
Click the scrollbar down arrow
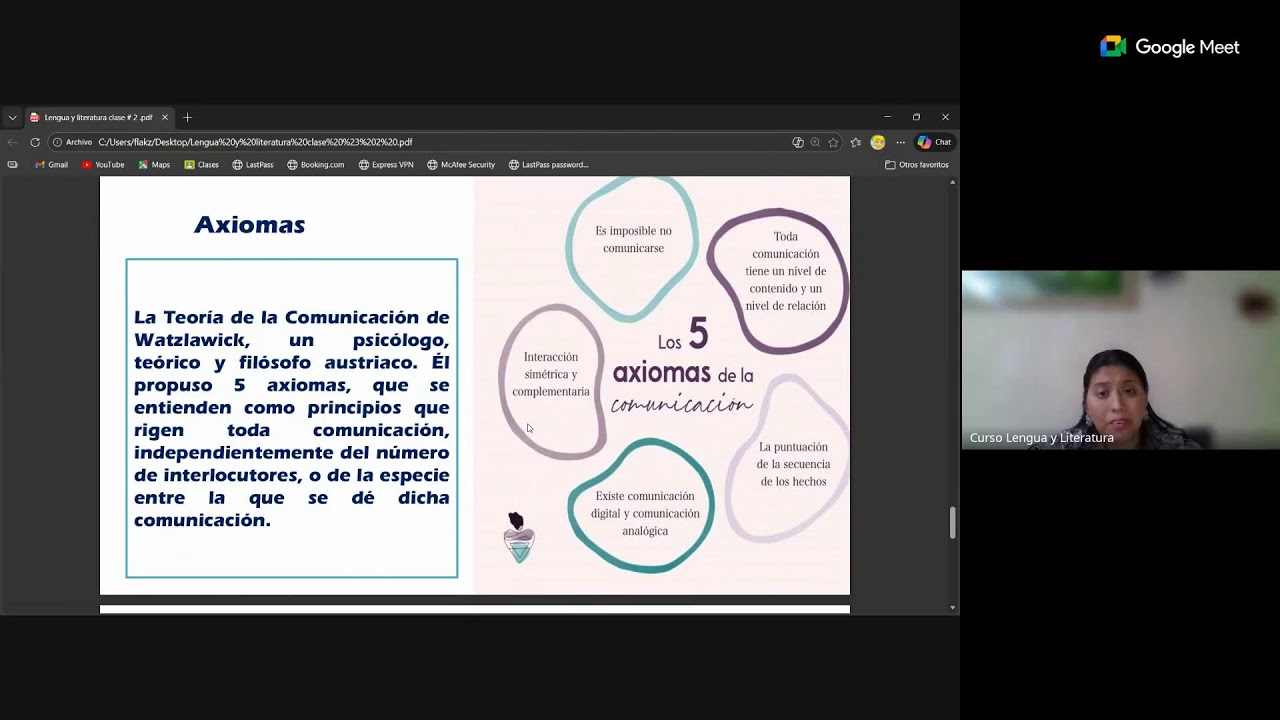pyautogui.click(x=952, y=607)
